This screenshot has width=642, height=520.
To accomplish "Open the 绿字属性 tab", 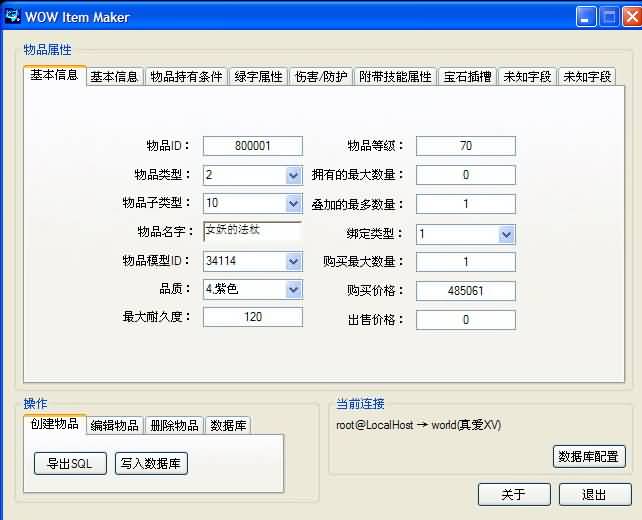I will 258,77.
